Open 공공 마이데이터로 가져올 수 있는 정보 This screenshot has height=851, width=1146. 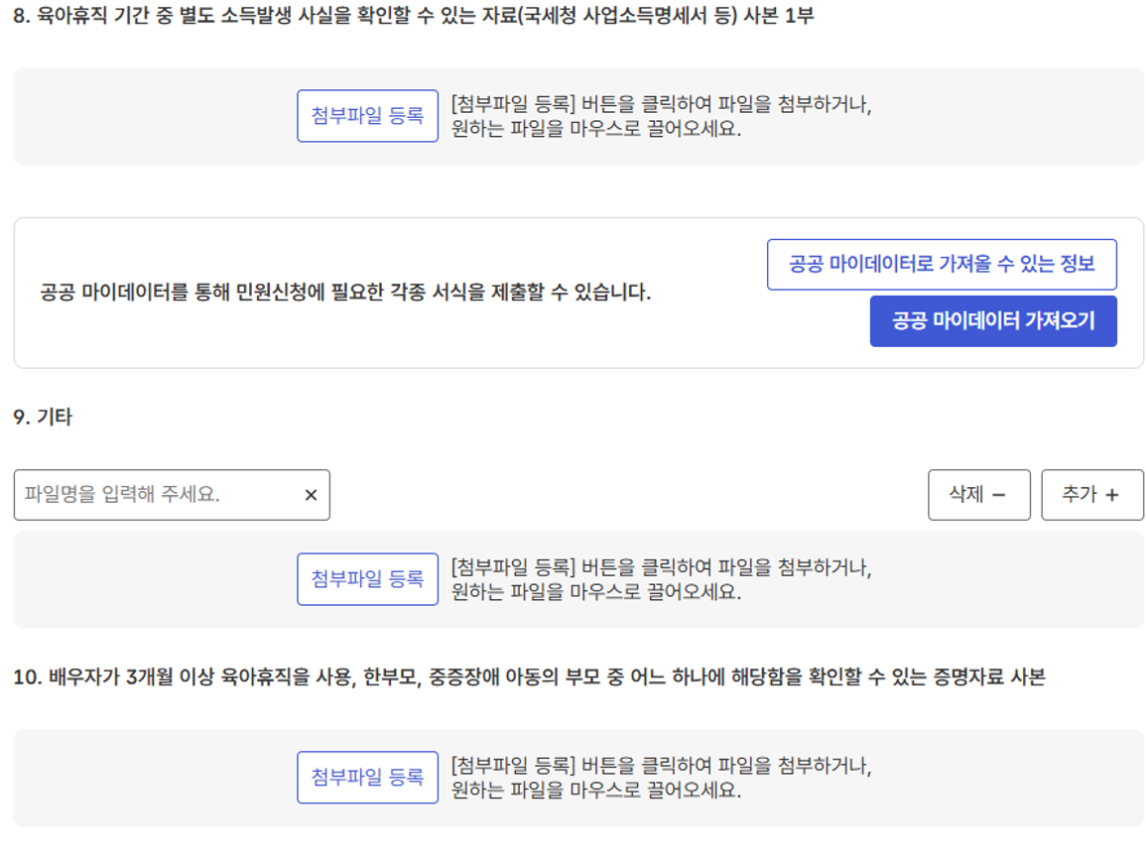[x=941, y=264]
